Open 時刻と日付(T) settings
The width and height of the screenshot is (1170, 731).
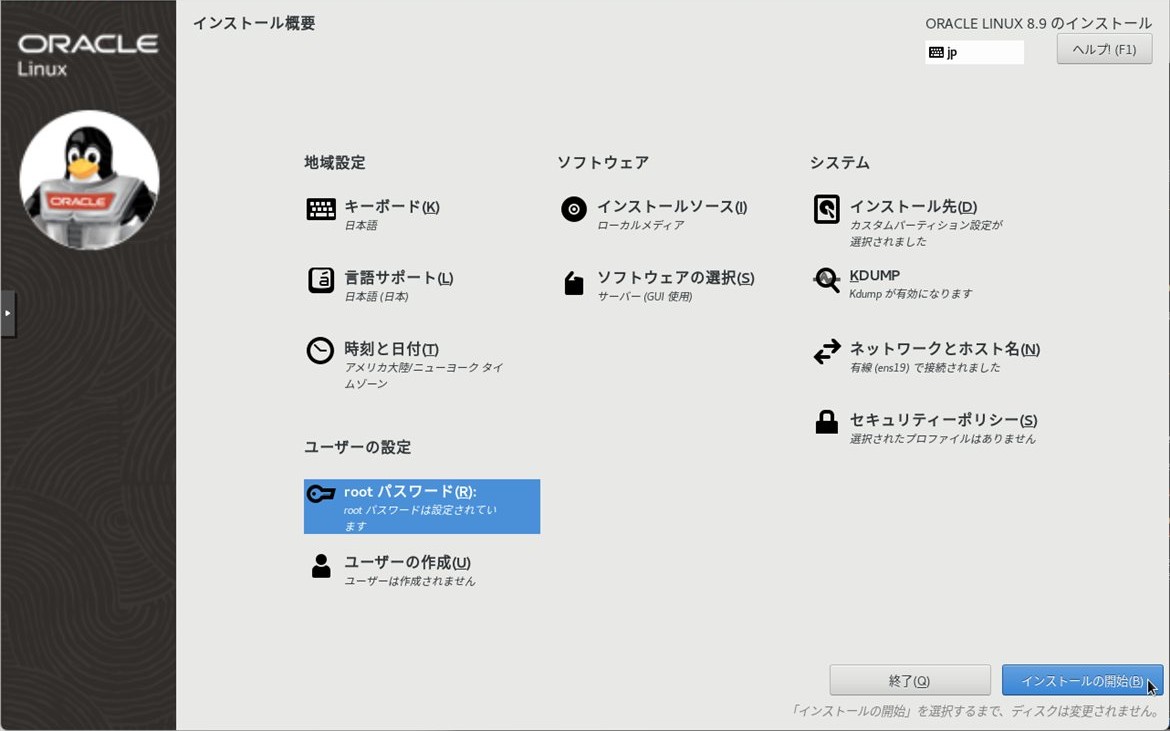[391, 348]
